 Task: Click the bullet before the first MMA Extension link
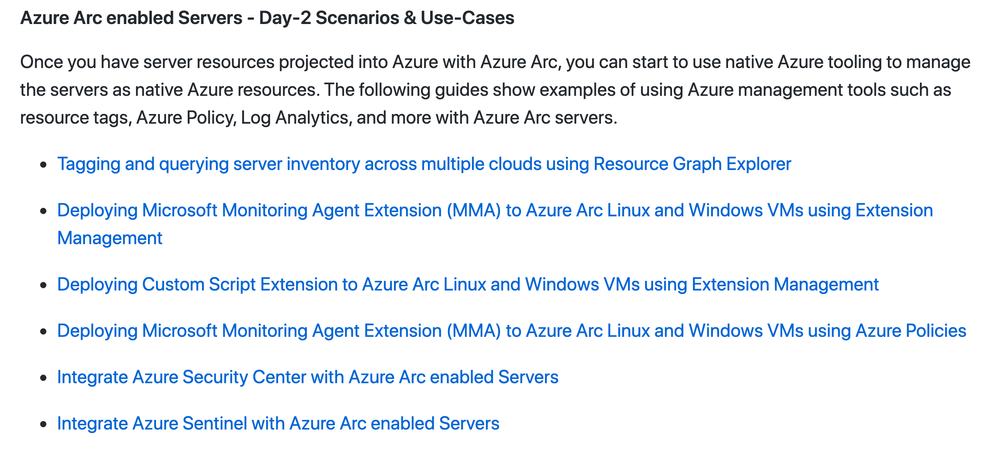click(43, 211)
